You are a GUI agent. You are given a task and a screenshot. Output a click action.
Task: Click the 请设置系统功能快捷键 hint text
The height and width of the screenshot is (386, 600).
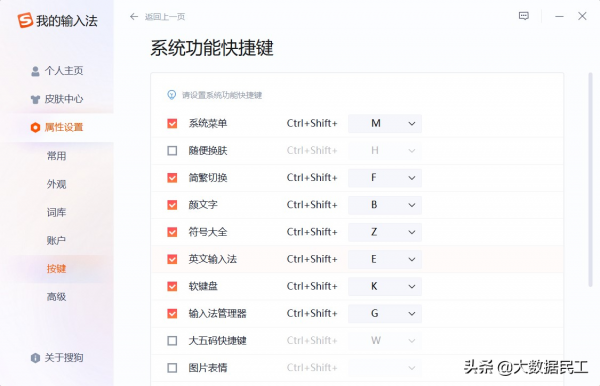tap(222, 95)
